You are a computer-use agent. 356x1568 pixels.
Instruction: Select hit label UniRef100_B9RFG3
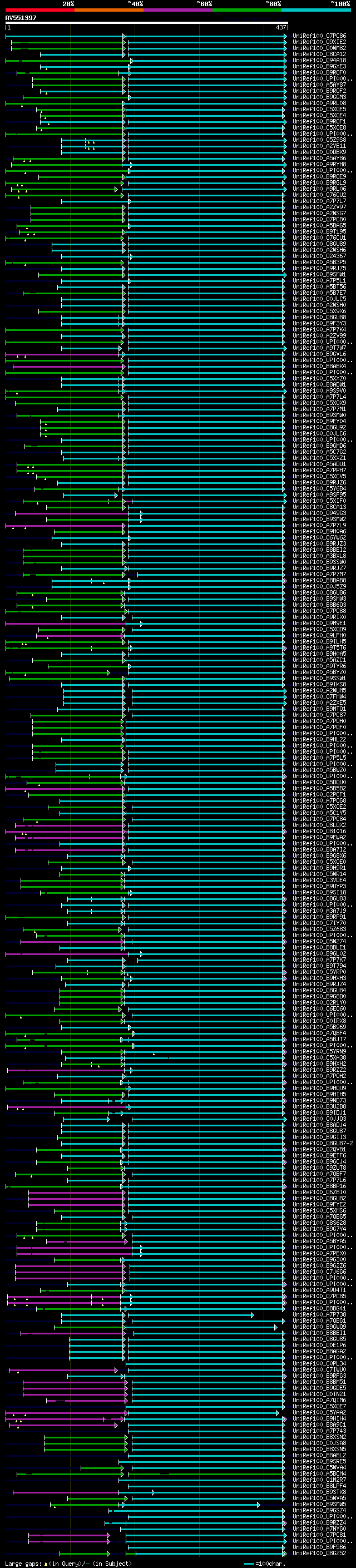tap(319, 1376)
